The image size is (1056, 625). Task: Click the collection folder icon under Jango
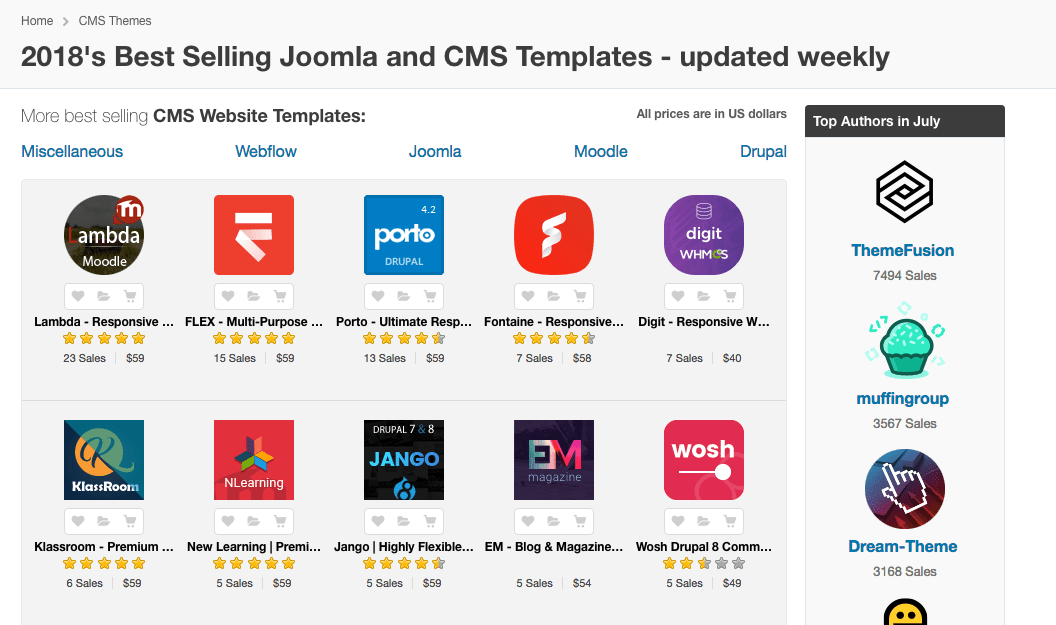coord(404,521)
